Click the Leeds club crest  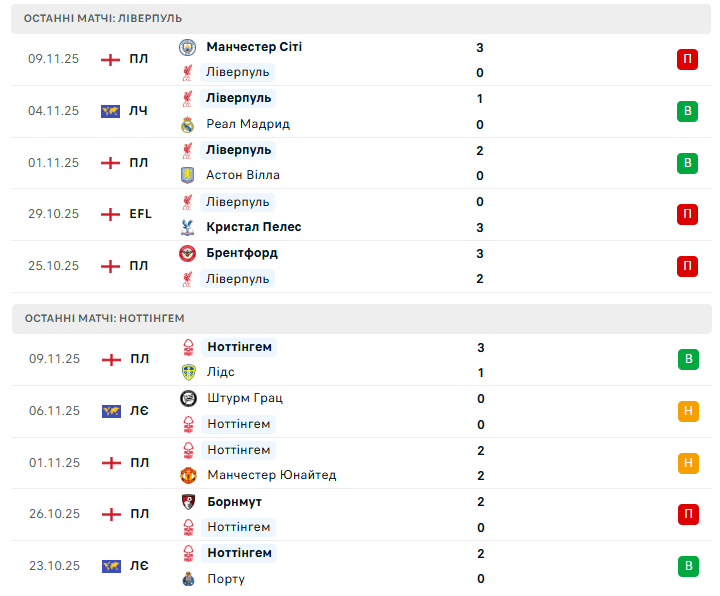pyautogui.click(x=187, y=372)
